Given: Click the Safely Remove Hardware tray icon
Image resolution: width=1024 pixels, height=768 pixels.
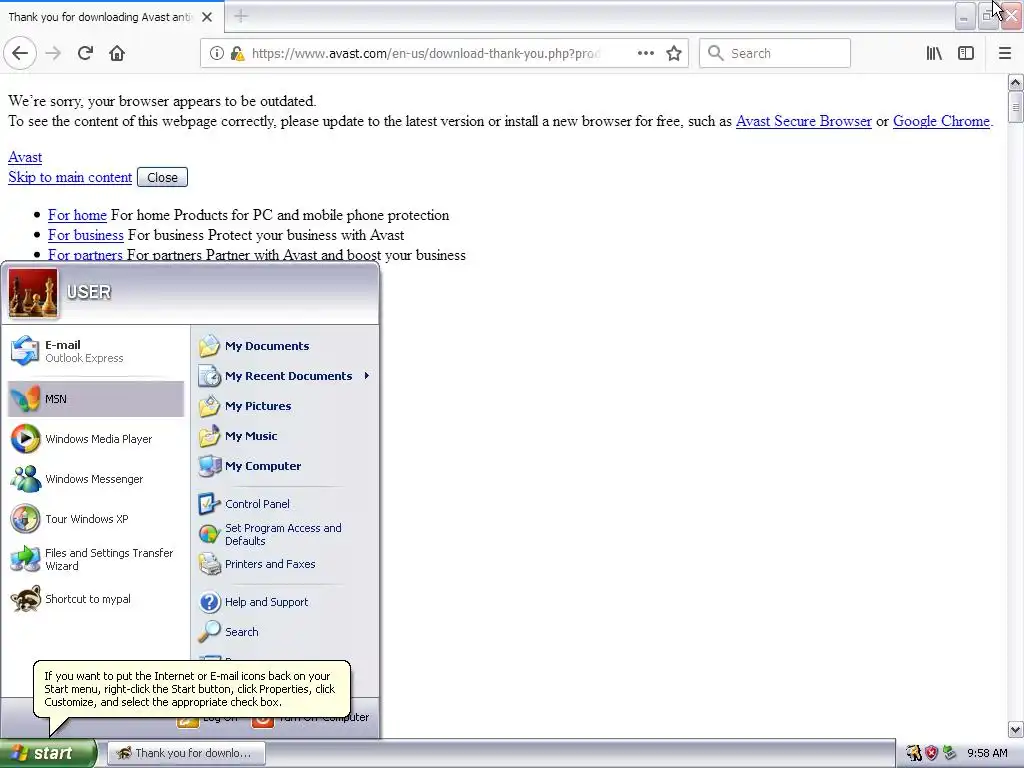Looking at the screenshot, I should click(950, 753).
